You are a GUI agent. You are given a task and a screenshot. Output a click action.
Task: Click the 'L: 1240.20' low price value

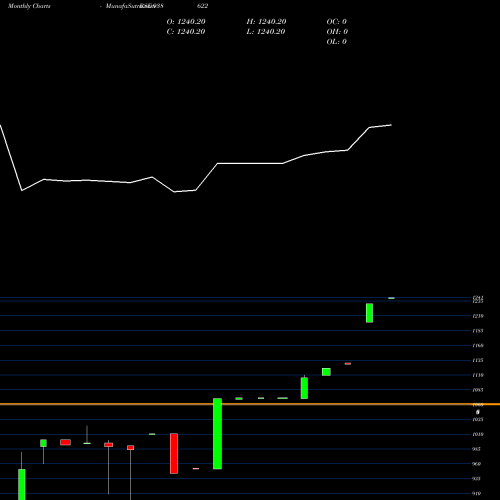(x=266, y=31)
